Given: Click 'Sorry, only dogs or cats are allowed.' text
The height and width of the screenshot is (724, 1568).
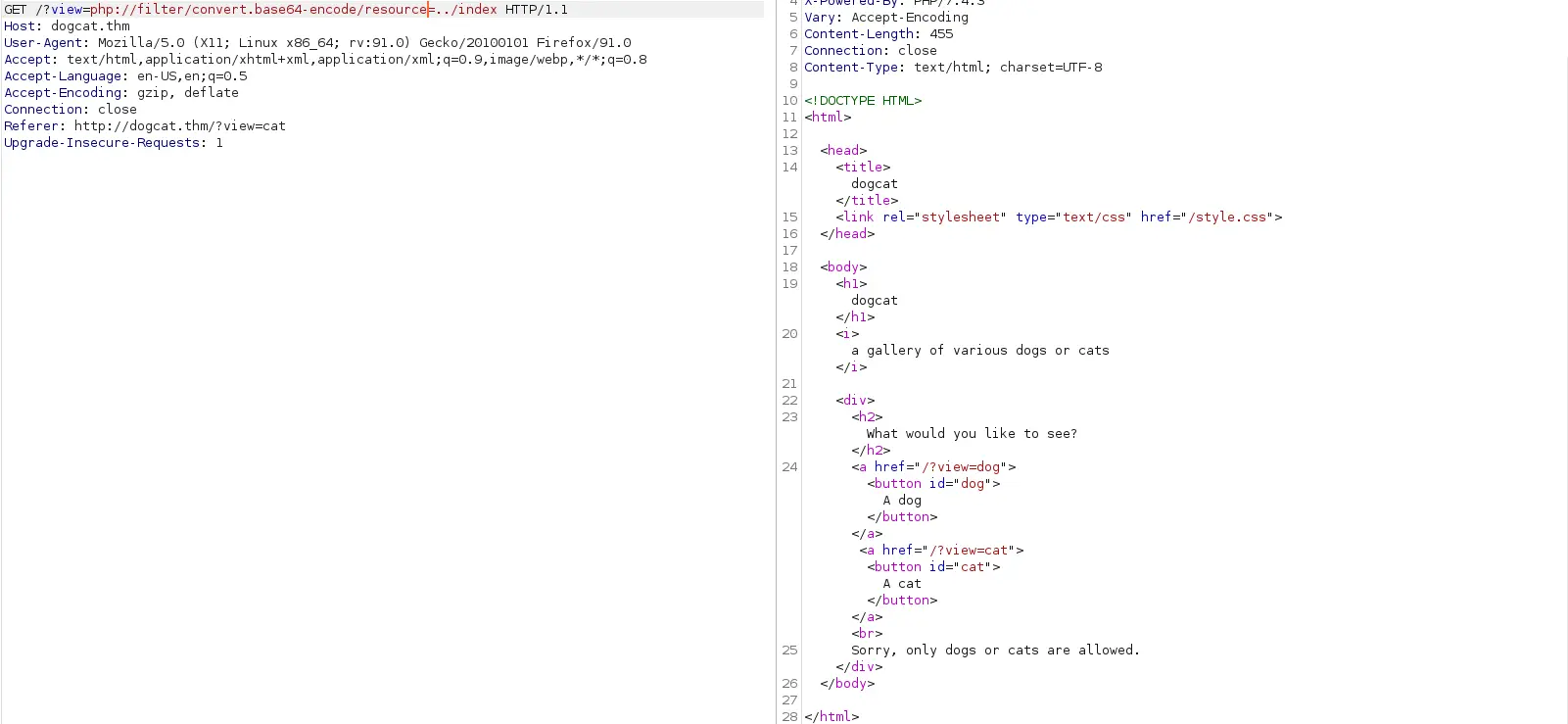Looking at the screenshot, I should (995, 651).
